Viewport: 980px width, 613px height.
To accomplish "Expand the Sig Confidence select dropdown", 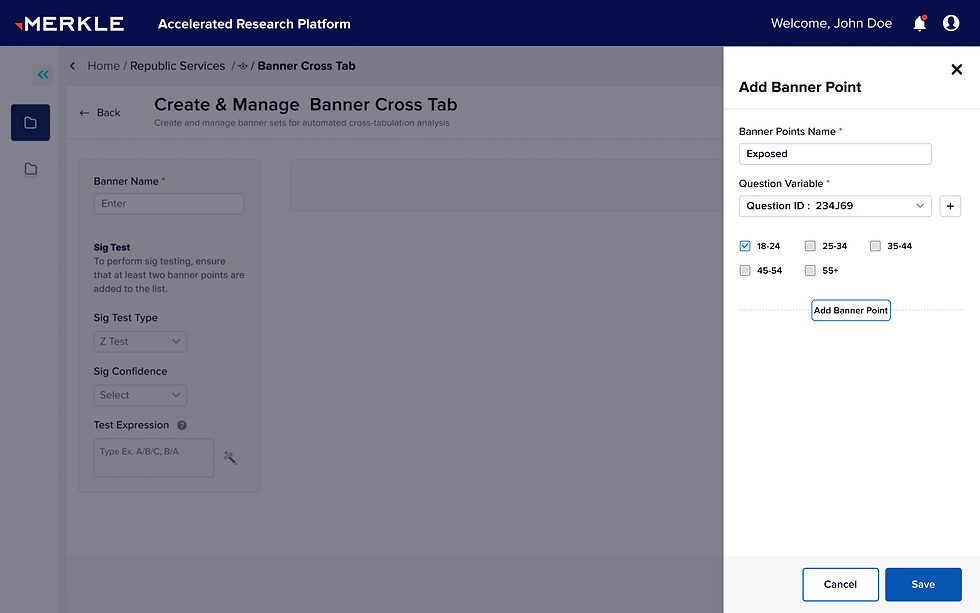I will point(139,394).
